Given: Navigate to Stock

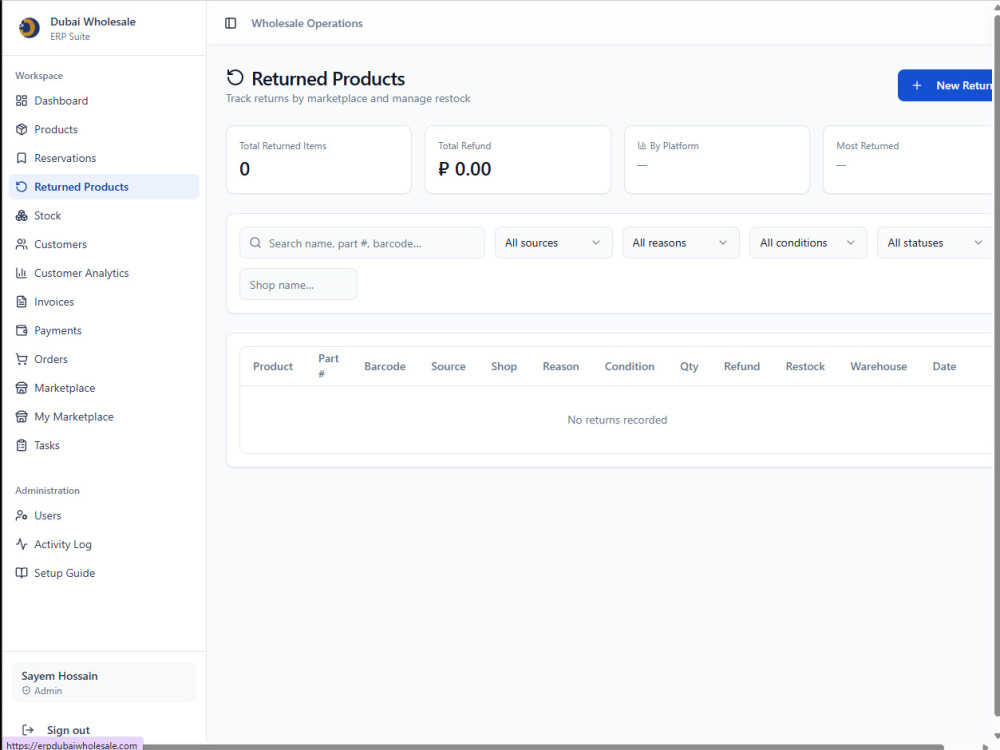Looking at the screenshot, I should point(104,216).
